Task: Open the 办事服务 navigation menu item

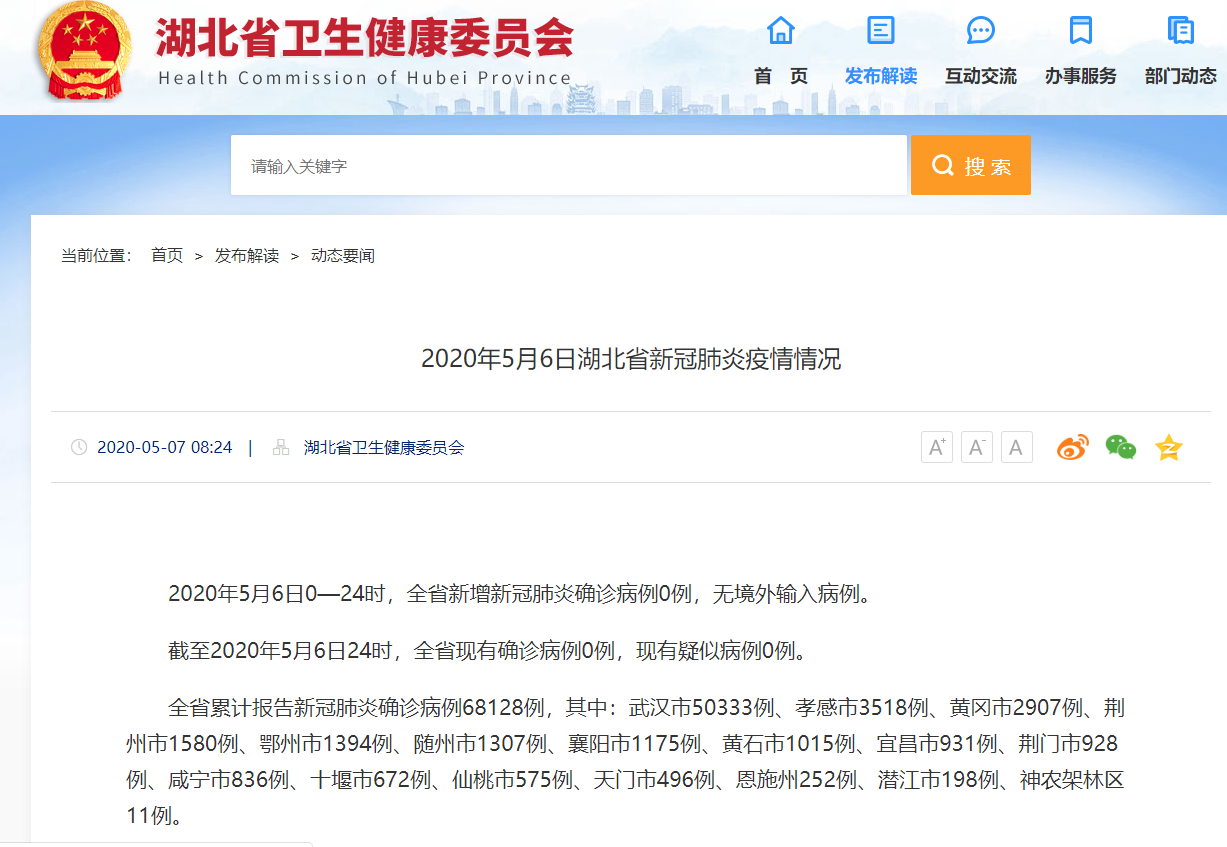Action: tap(1080, 76)
